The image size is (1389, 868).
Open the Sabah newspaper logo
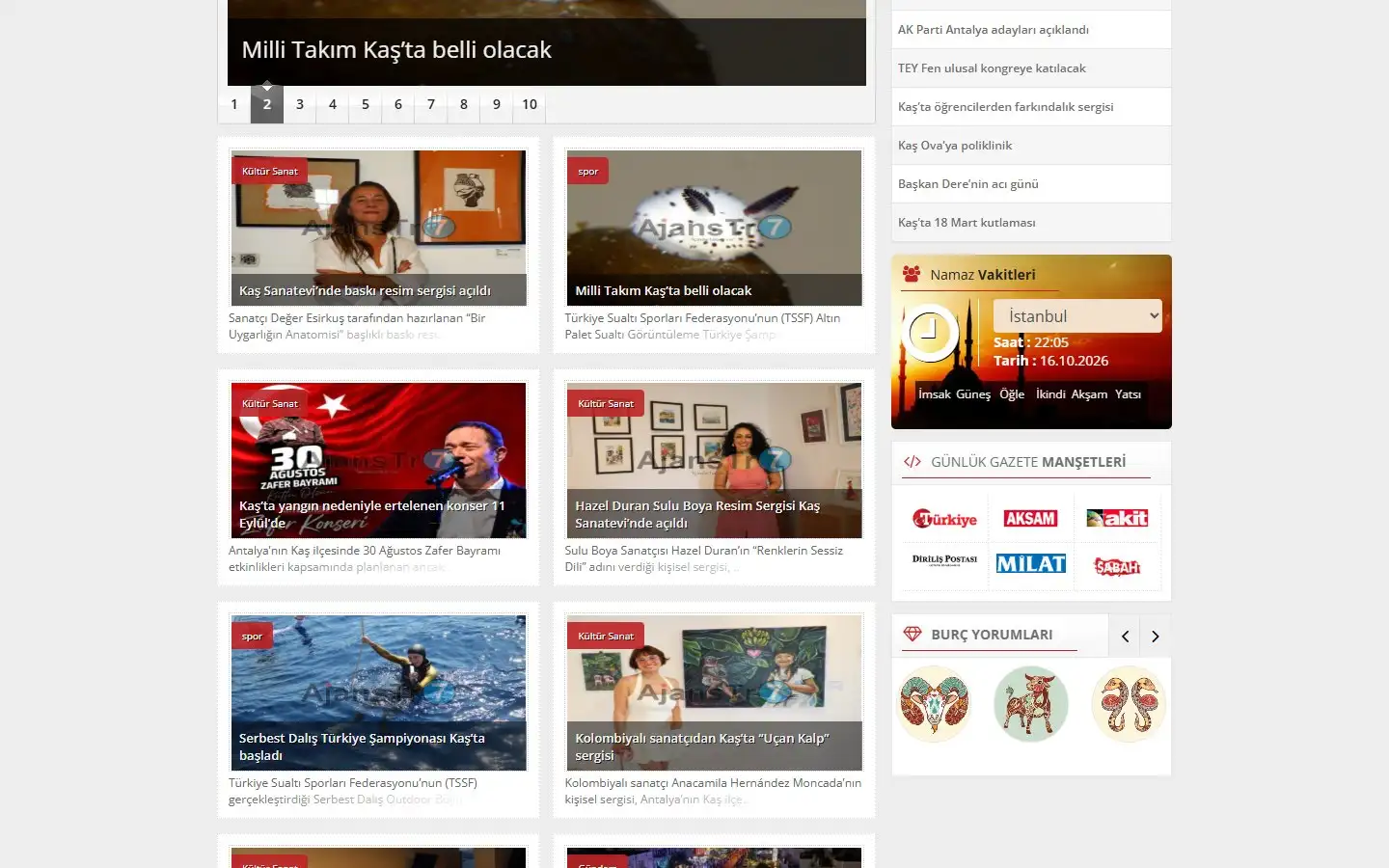1117,566
